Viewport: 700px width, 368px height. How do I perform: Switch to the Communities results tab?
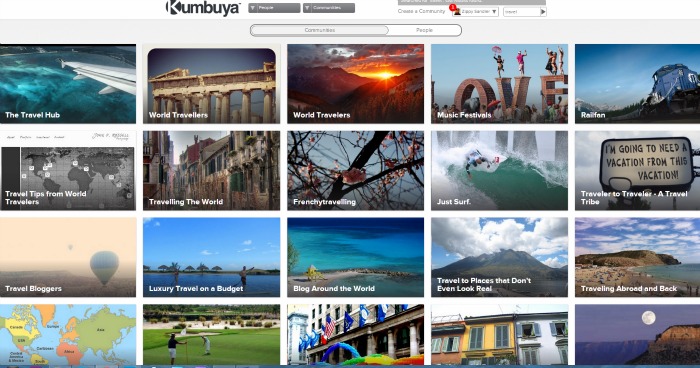pos(319,30)
